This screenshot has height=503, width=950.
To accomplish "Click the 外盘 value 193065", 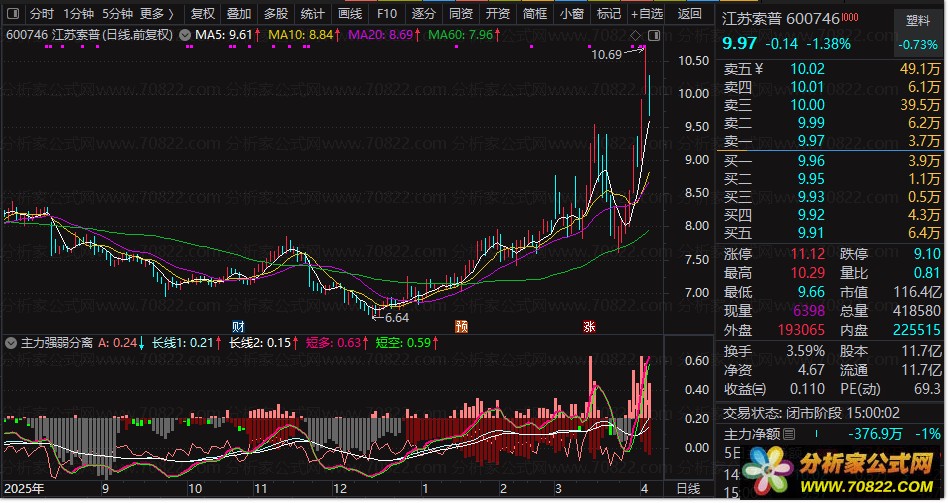I will (x=801, y=330).
